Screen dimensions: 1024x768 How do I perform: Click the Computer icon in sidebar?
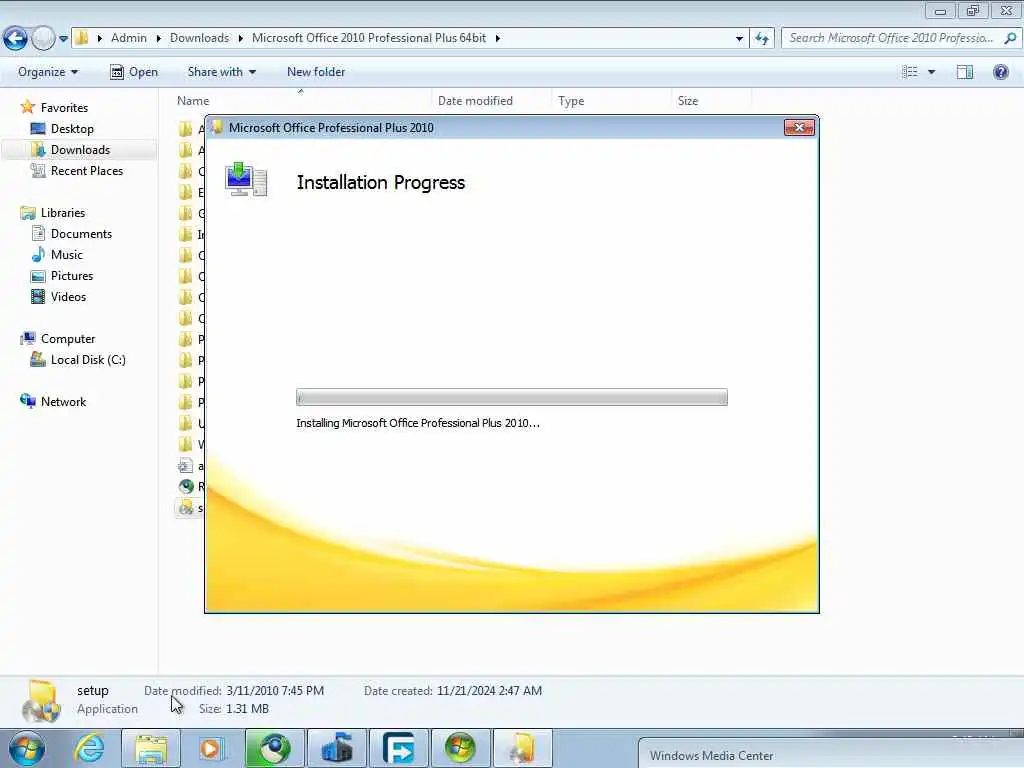28,338
